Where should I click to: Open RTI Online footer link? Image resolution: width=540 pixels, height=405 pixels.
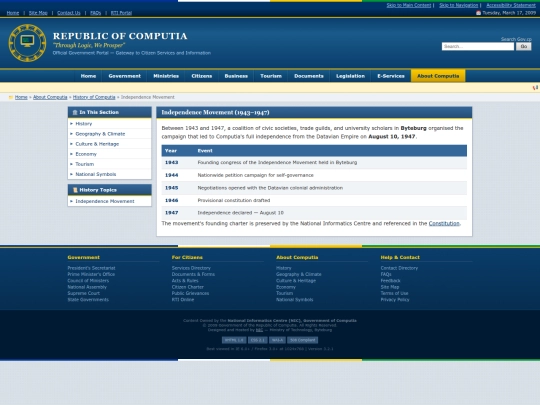point(183,300)
